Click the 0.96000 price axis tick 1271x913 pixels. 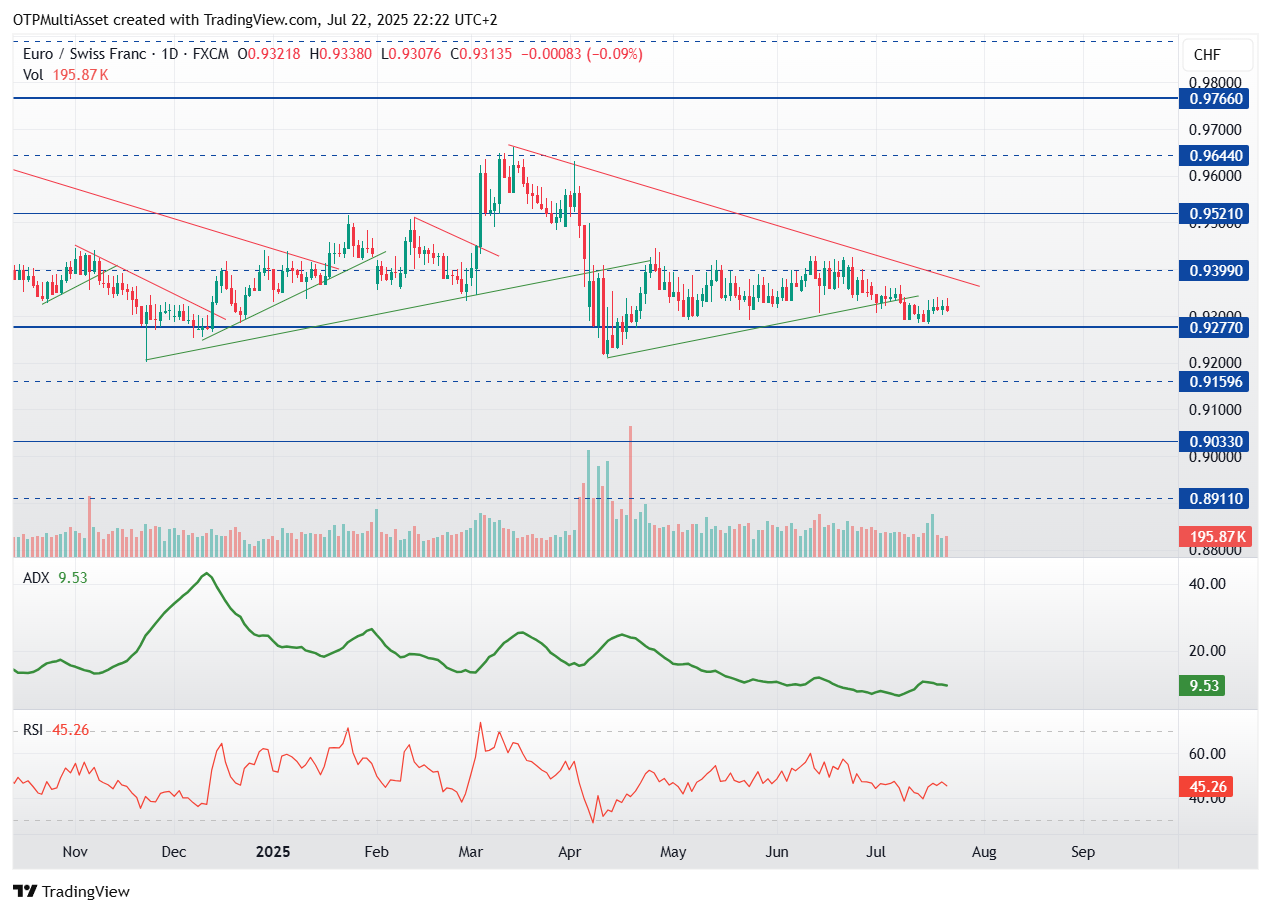(x=1215, y=176)
